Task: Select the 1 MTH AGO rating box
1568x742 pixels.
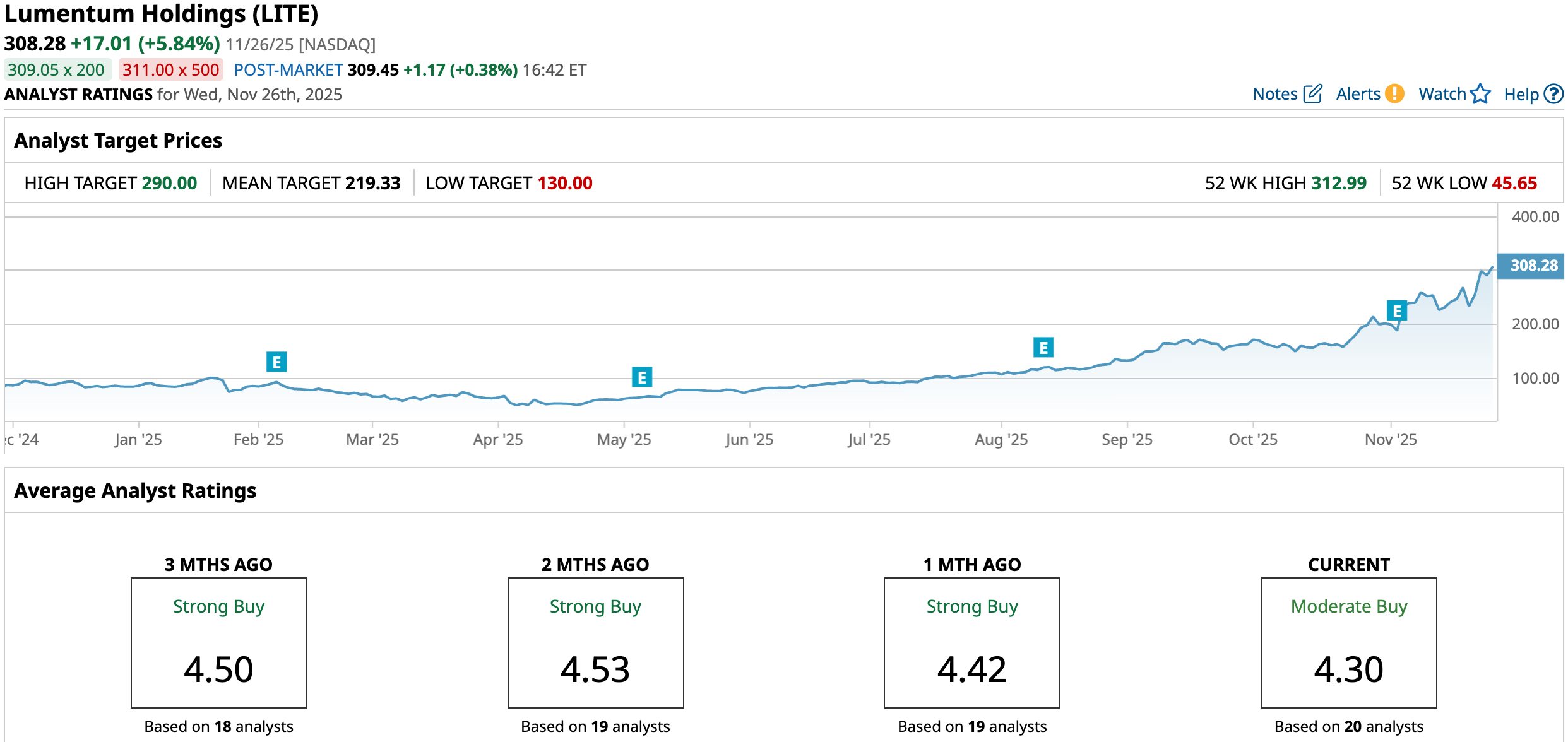Action: pyautogui.click(x=972, y=642)
